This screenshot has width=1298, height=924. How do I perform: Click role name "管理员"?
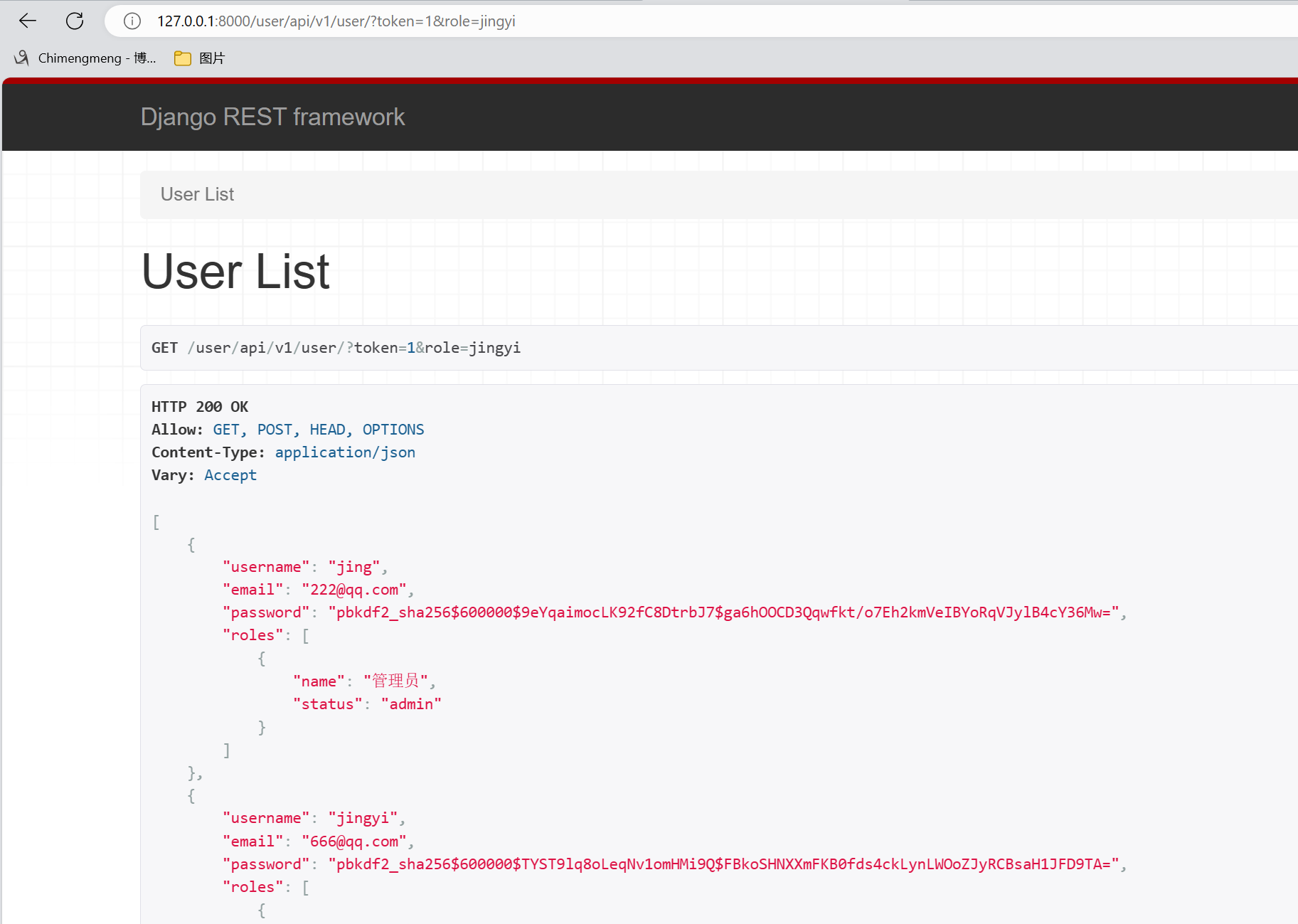(x=395, y=681)
